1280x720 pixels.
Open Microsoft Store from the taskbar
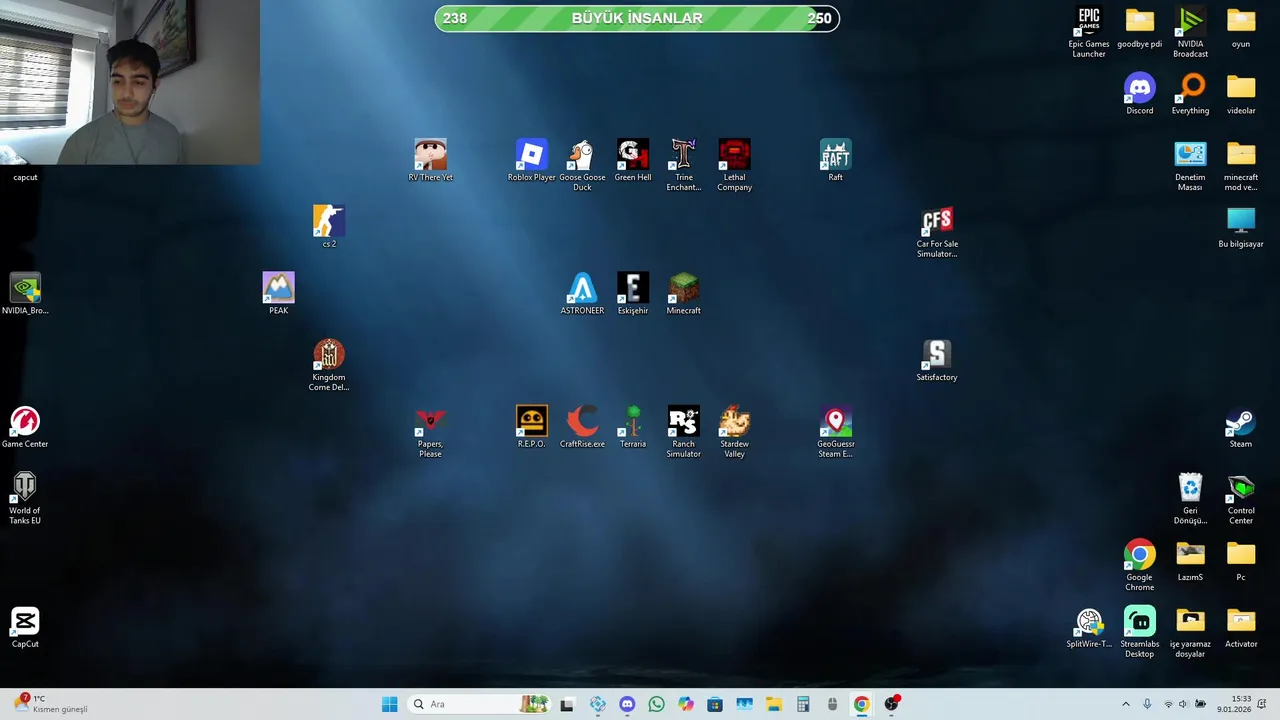point(715,704)
